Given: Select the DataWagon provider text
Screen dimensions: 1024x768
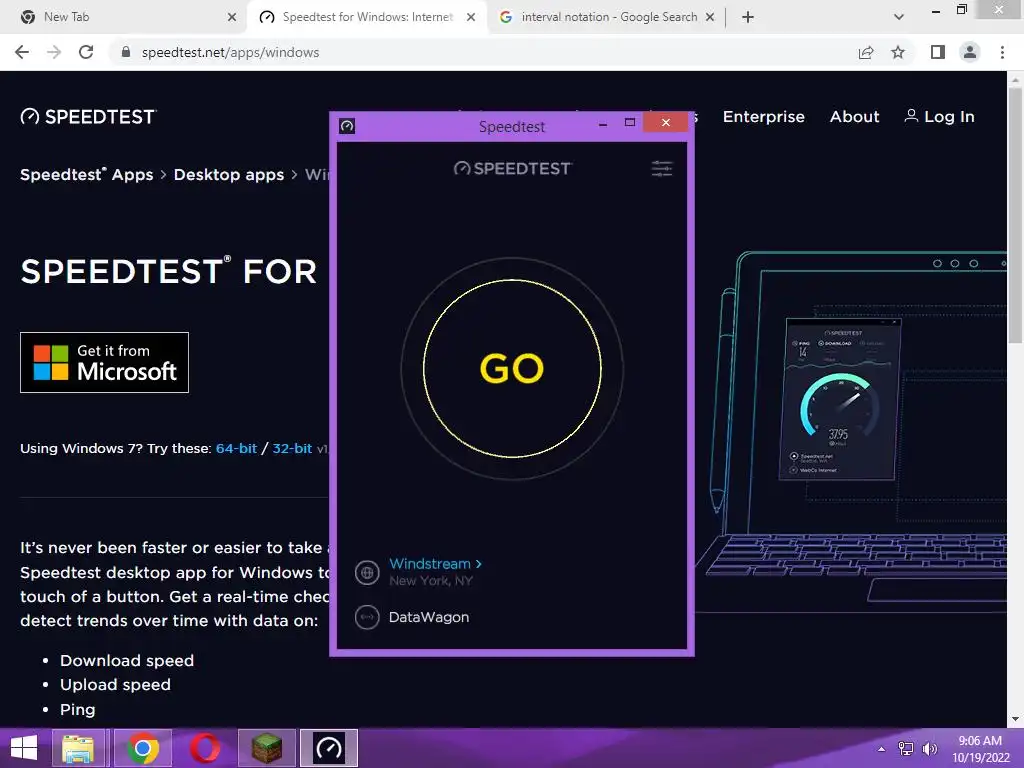Looking at the screenshot, I should [x=428, y=617].
